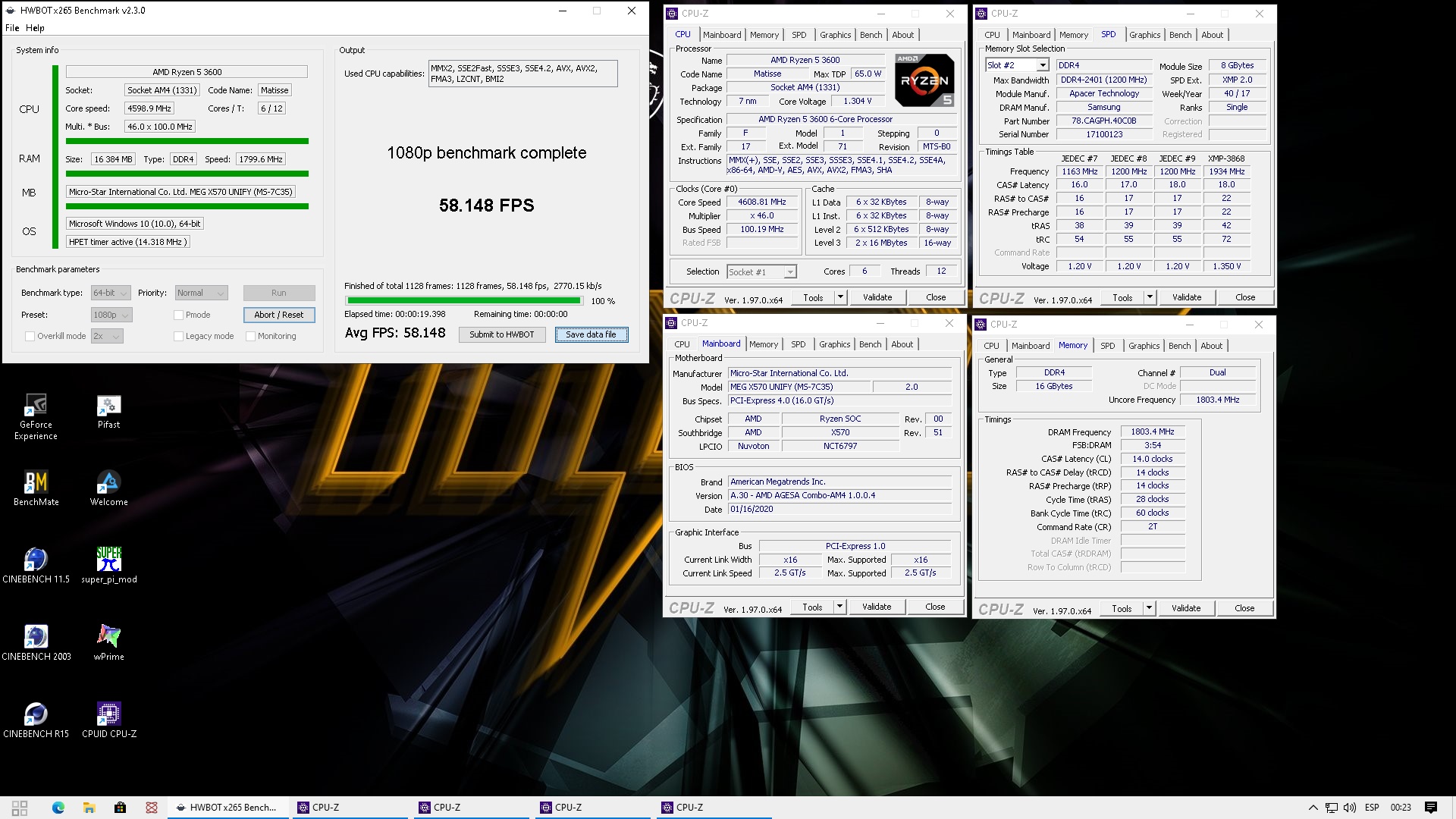Click HWBOT x265 window title icon
The width and height of the screenshot is (1456, 819).
tap(11, 11)
